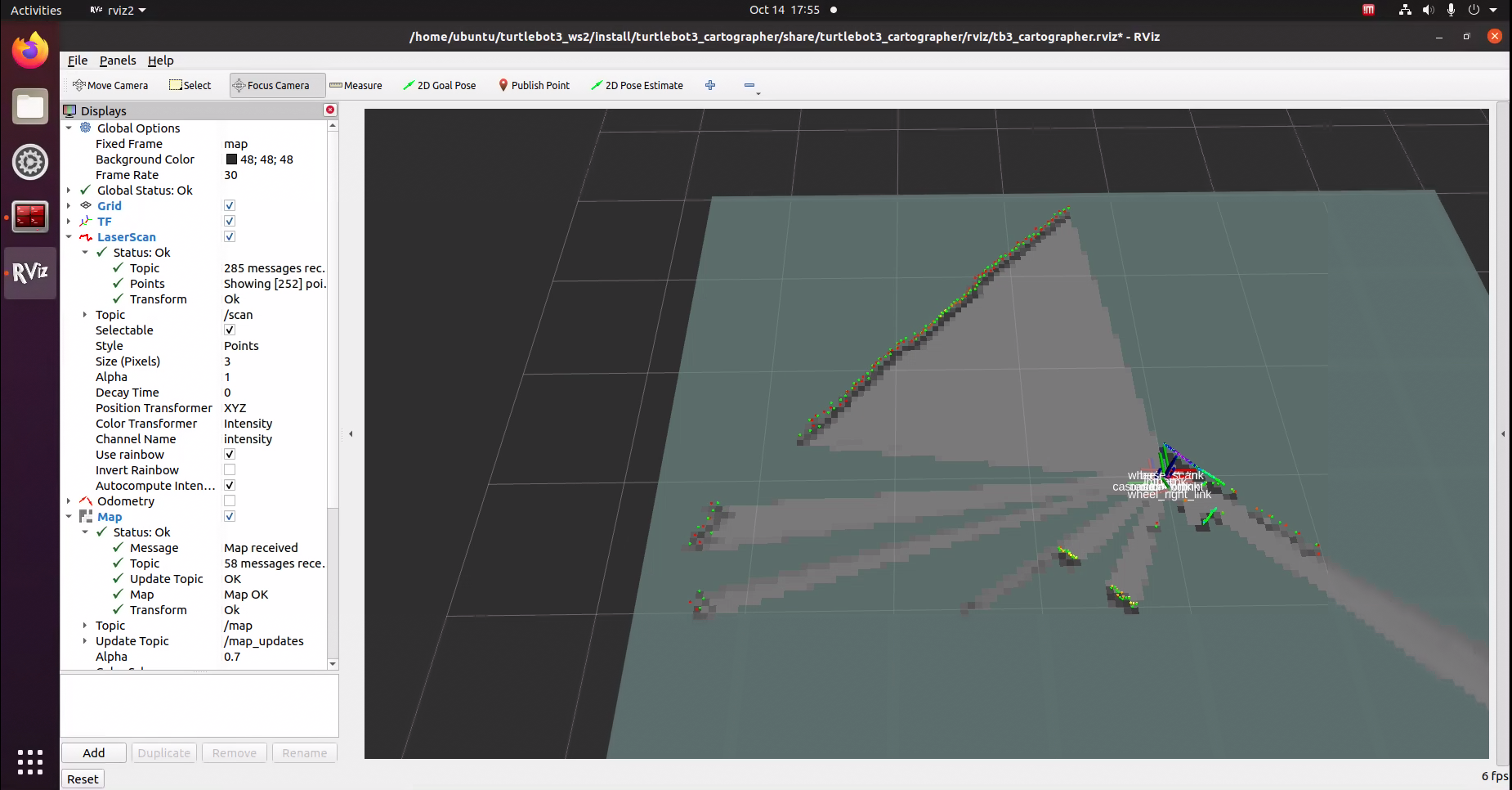The image size is (1512, 790).
Task: Collapse the LaserScan display tree
Action: point(70,237)
